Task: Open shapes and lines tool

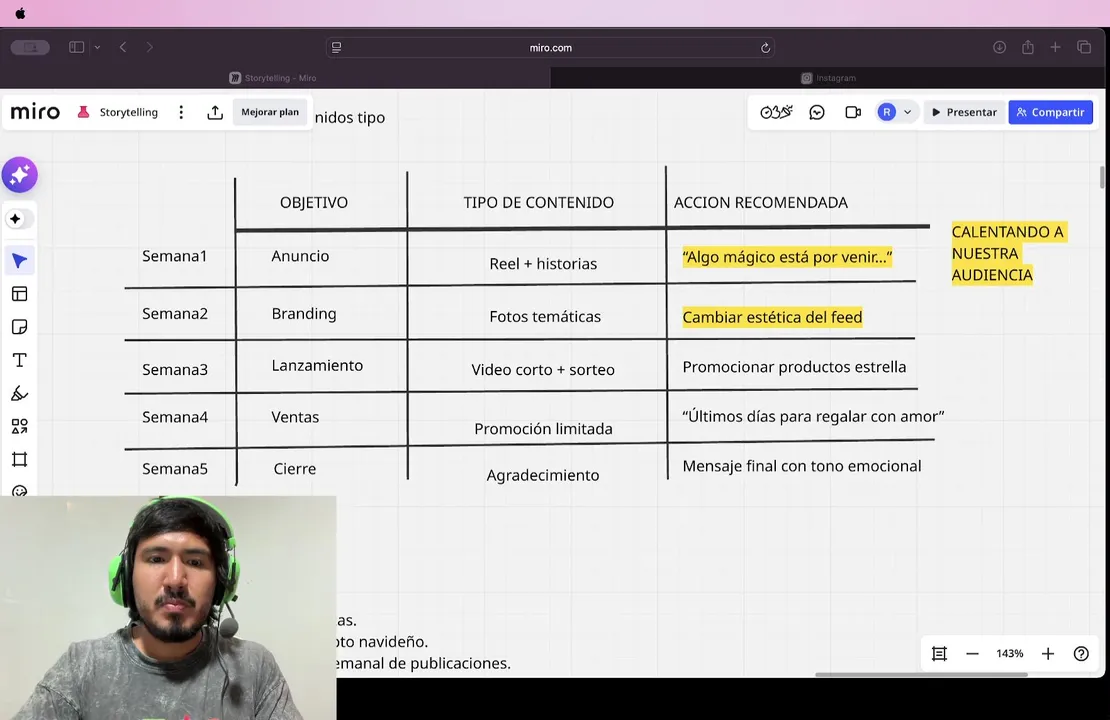Action: click(x=19, y=426)
